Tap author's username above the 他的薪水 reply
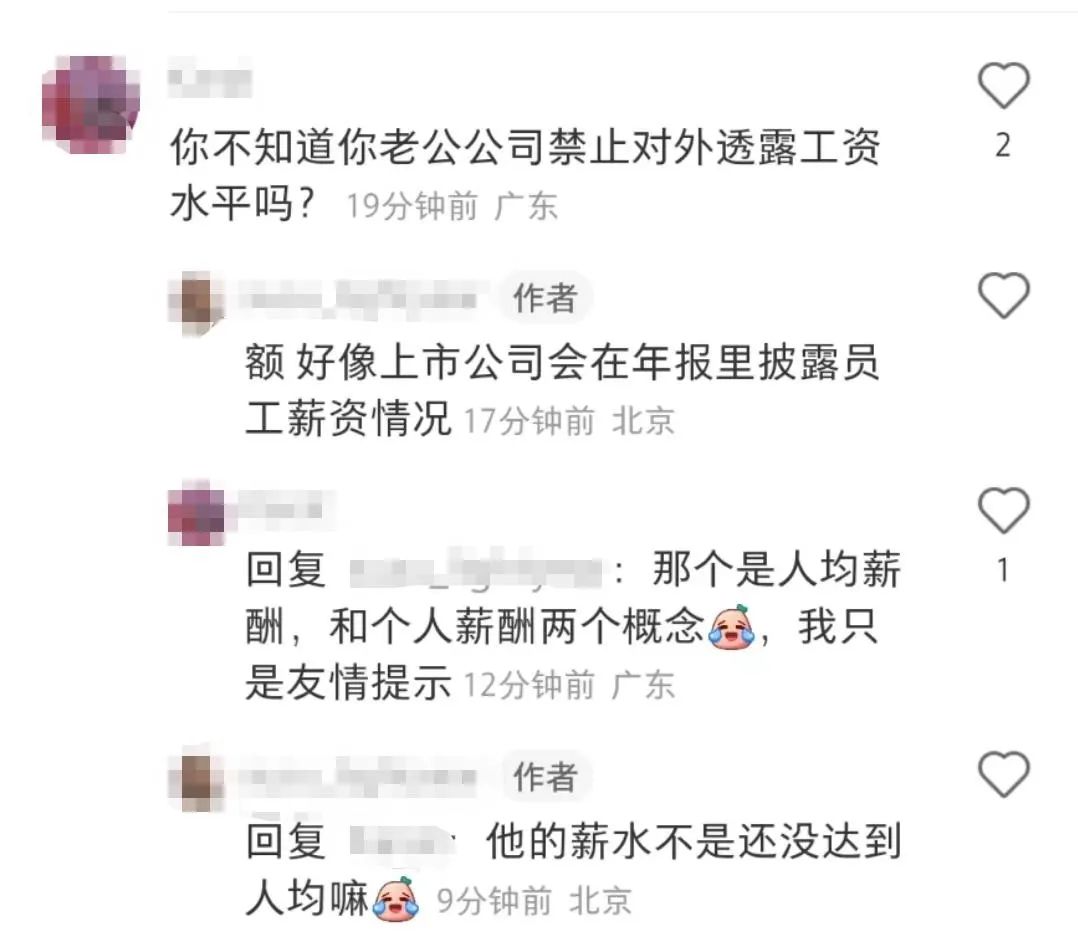 click(x=358, y=778)
